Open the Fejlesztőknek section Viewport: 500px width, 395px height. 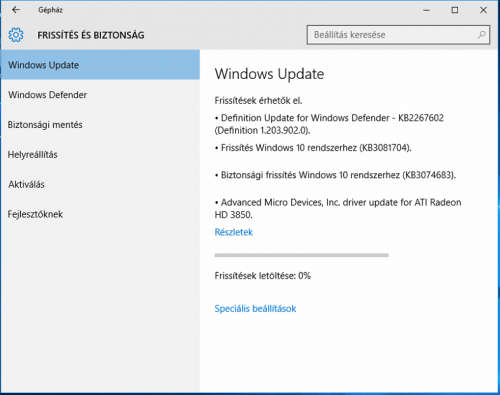tap(100, 214)
